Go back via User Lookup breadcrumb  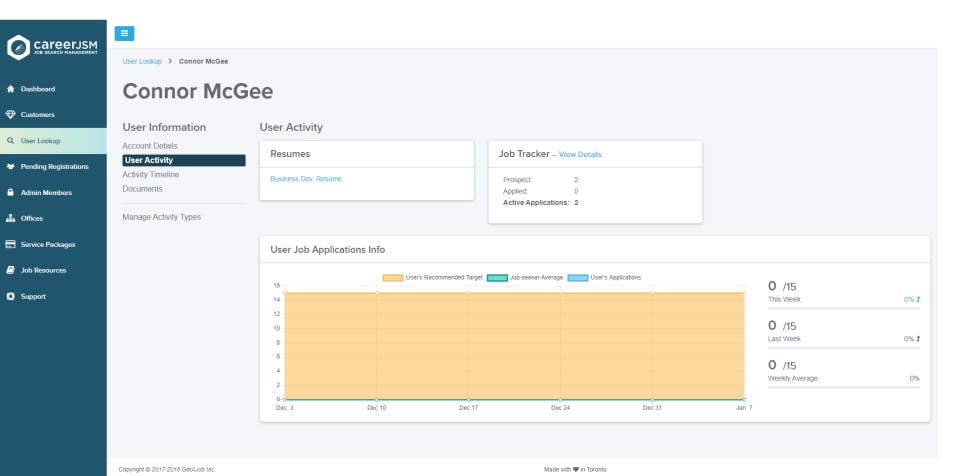[142, 61]
